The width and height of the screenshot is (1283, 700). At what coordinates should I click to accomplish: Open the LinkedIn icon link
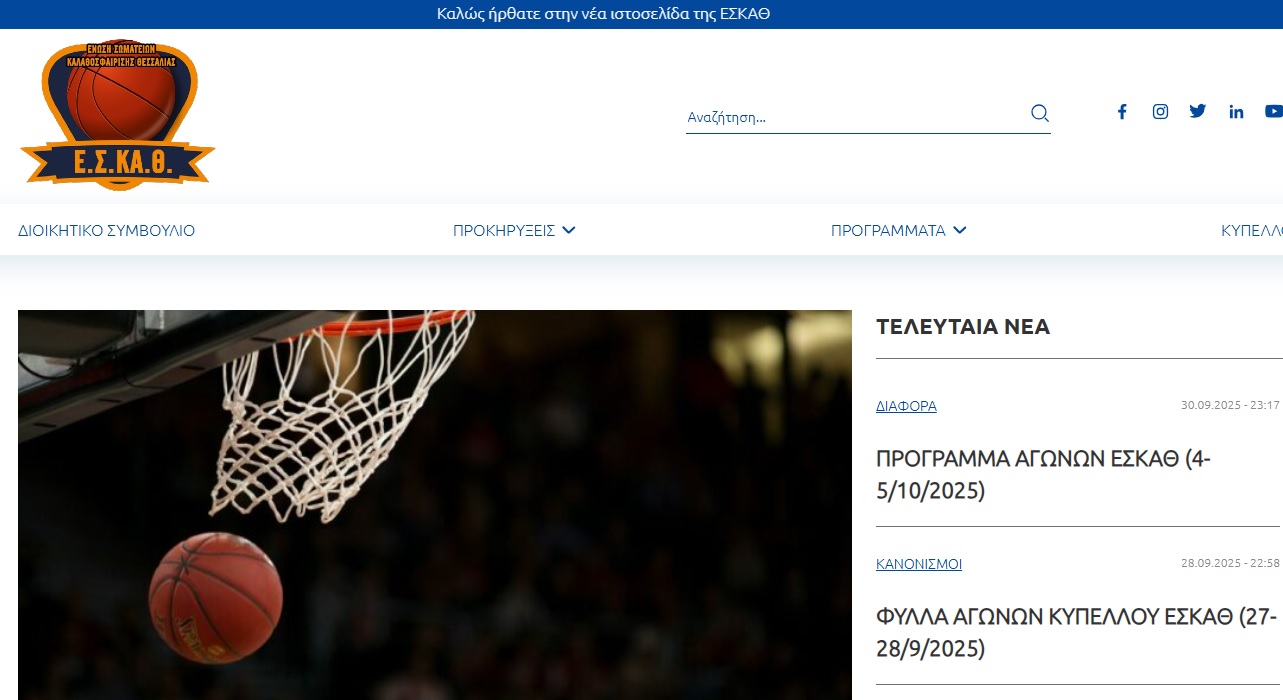pyautogui.click(x=1236, y=112)
